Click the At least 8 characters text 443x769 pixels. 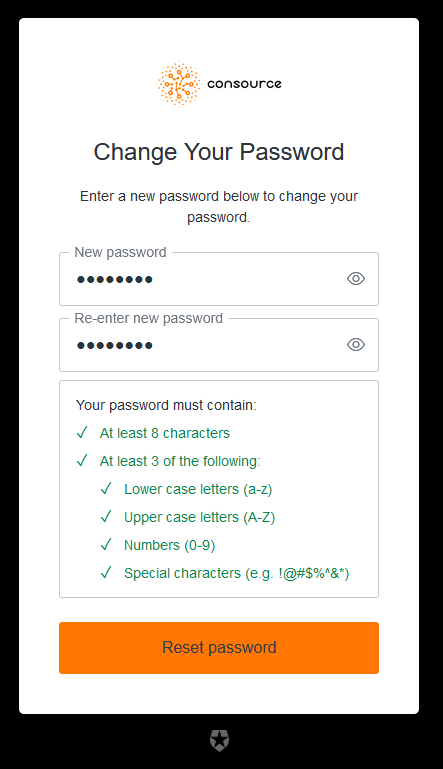(165, 433)
